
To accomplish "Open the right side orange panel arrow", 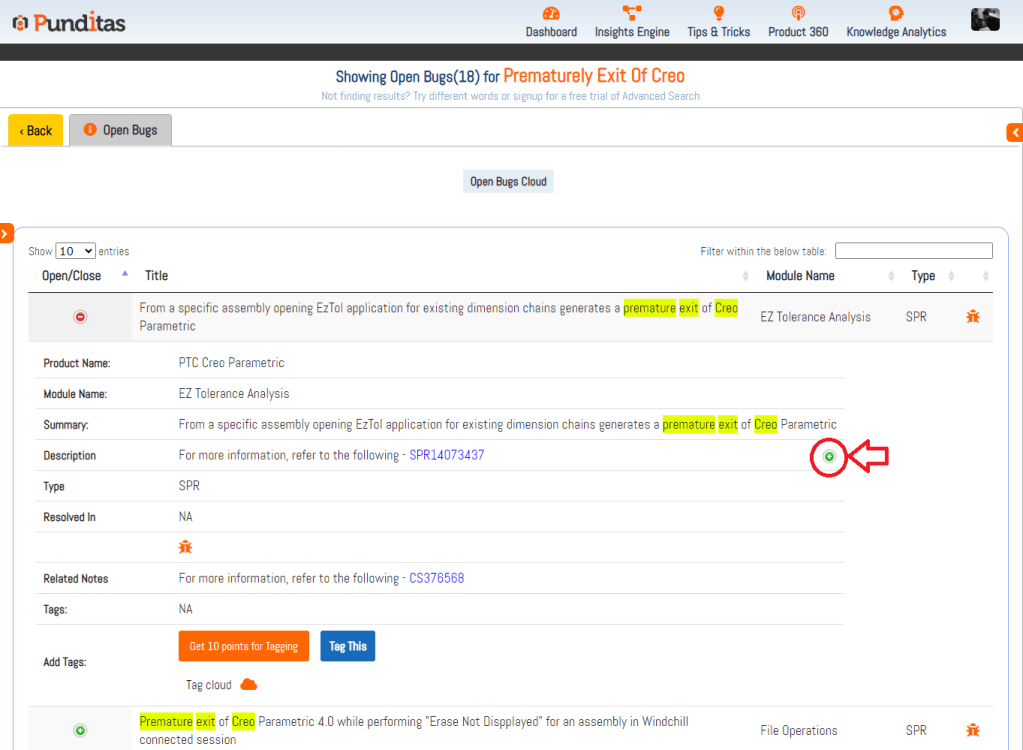I will [x=1015, y=132].
